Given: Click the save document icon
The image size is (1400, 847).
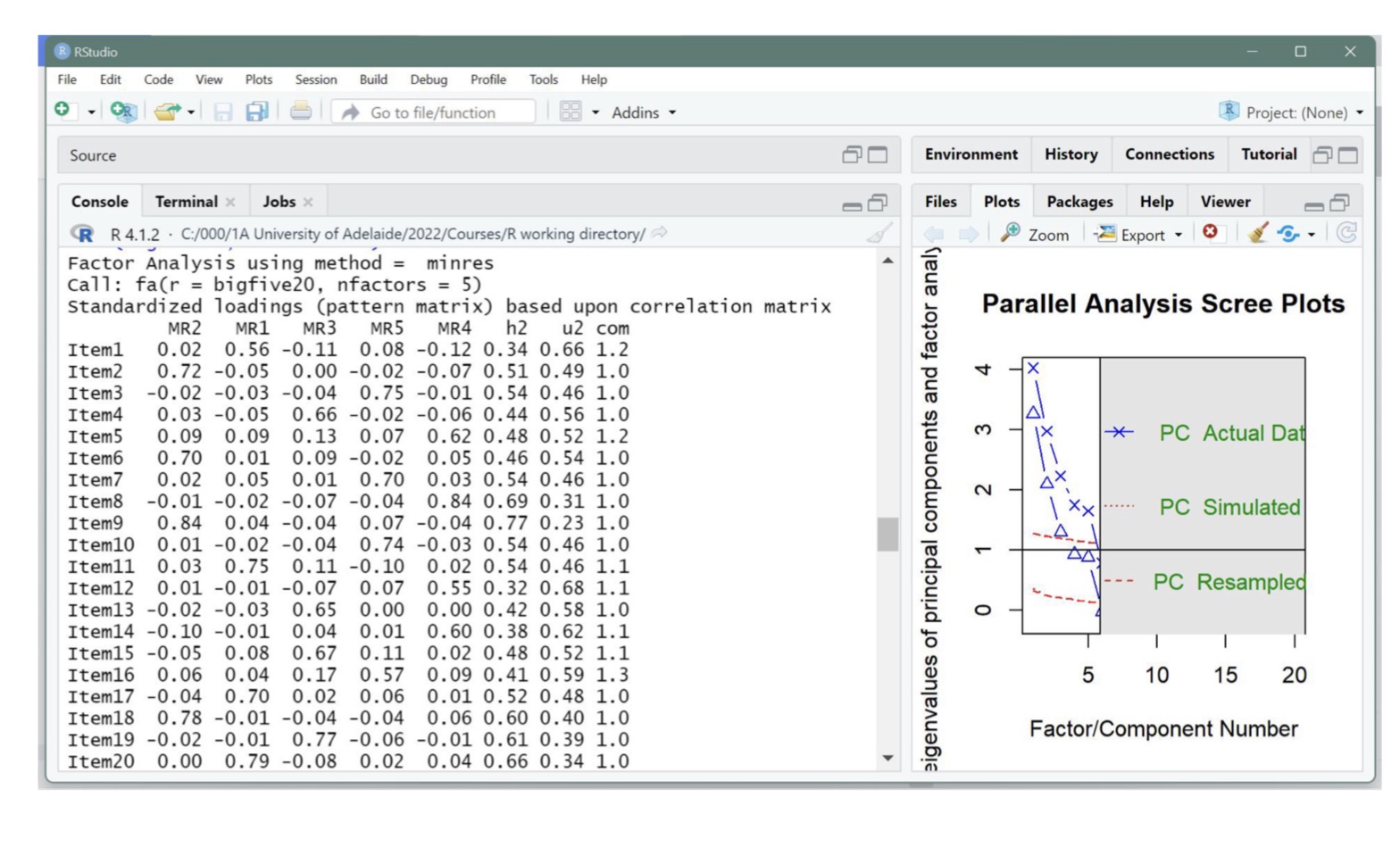Looking at the screenshot, I should tap(222, 112).
